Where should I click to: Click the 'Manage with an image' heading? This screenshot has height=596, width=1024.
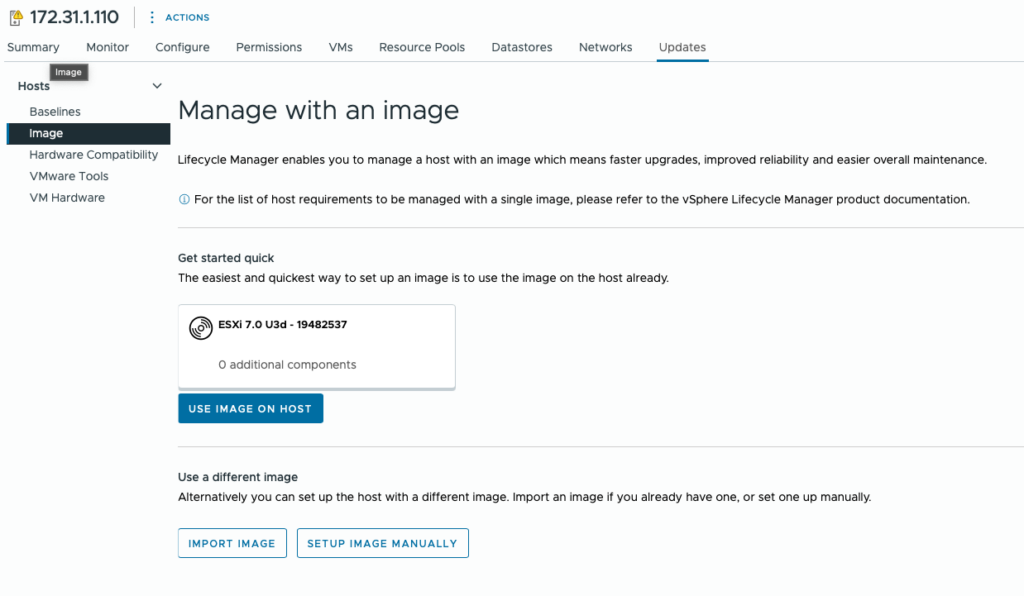[x=319, y=110]
